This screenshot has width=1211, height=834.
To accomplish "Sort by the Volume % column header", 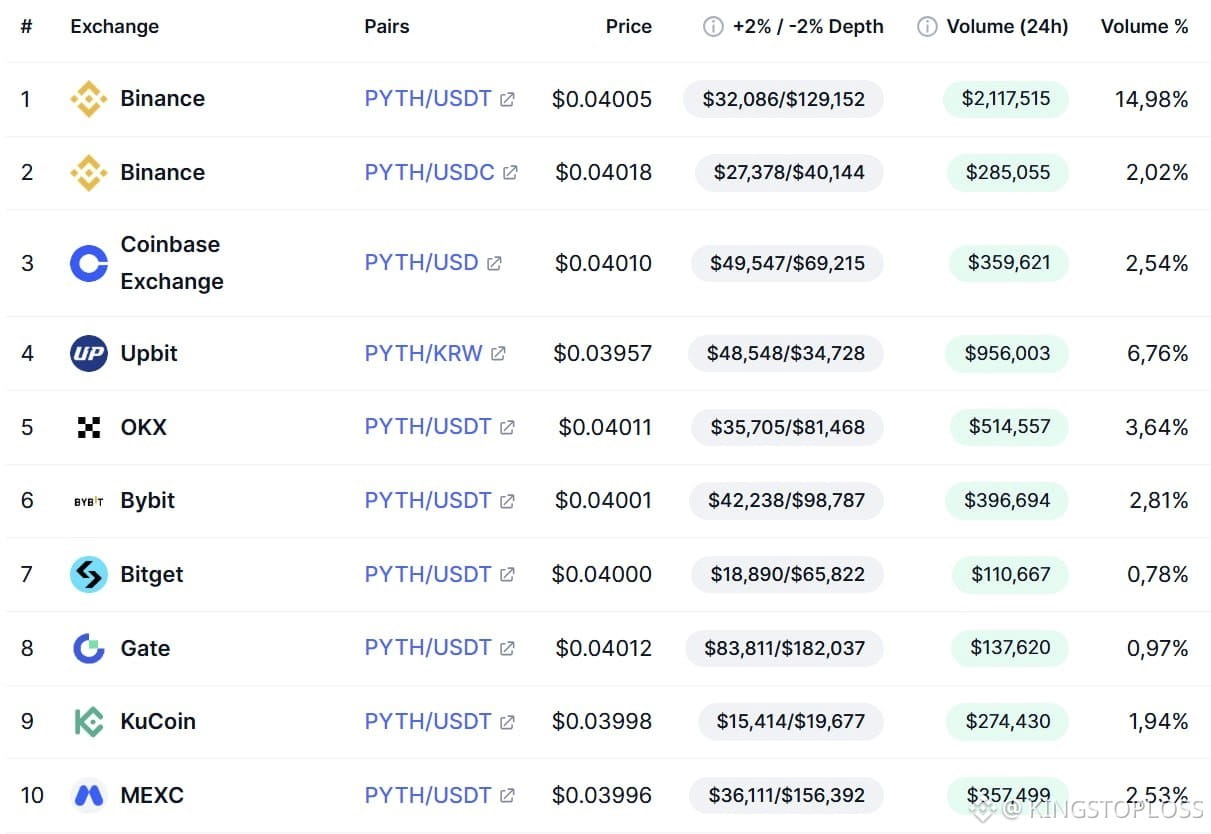I will 1144,27.
